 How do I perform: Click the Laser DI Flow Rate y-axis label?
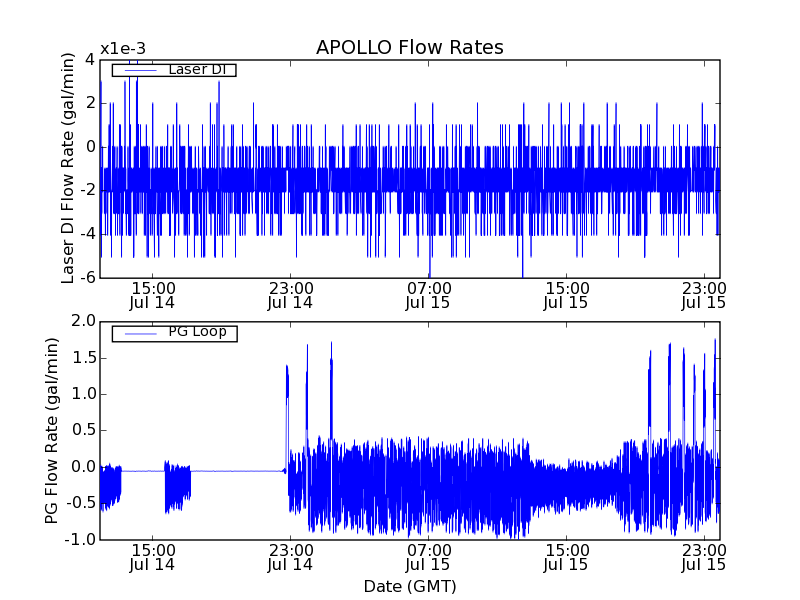point(69,168)
